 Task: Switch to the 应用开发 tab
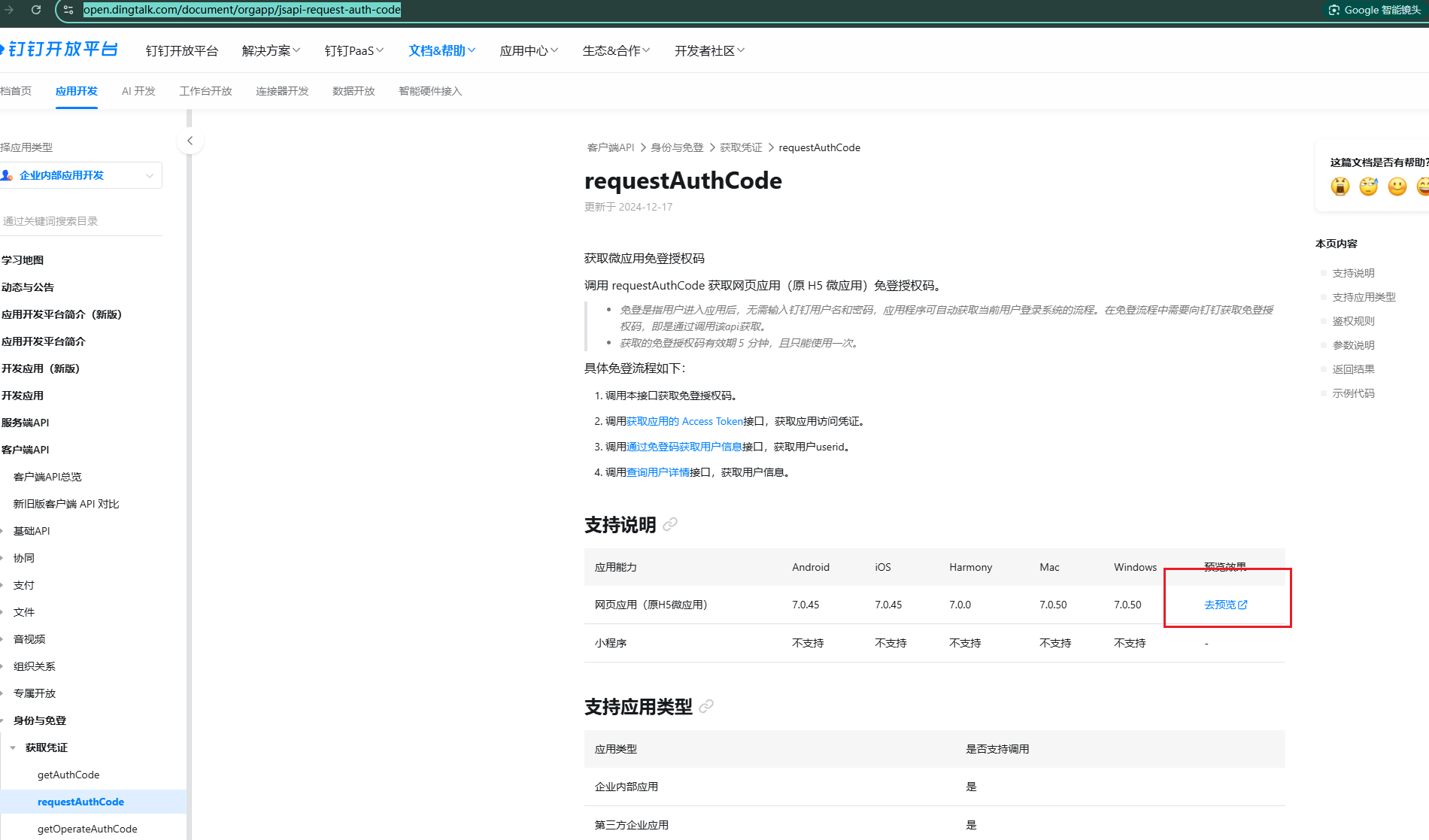[x=77, y=91]
